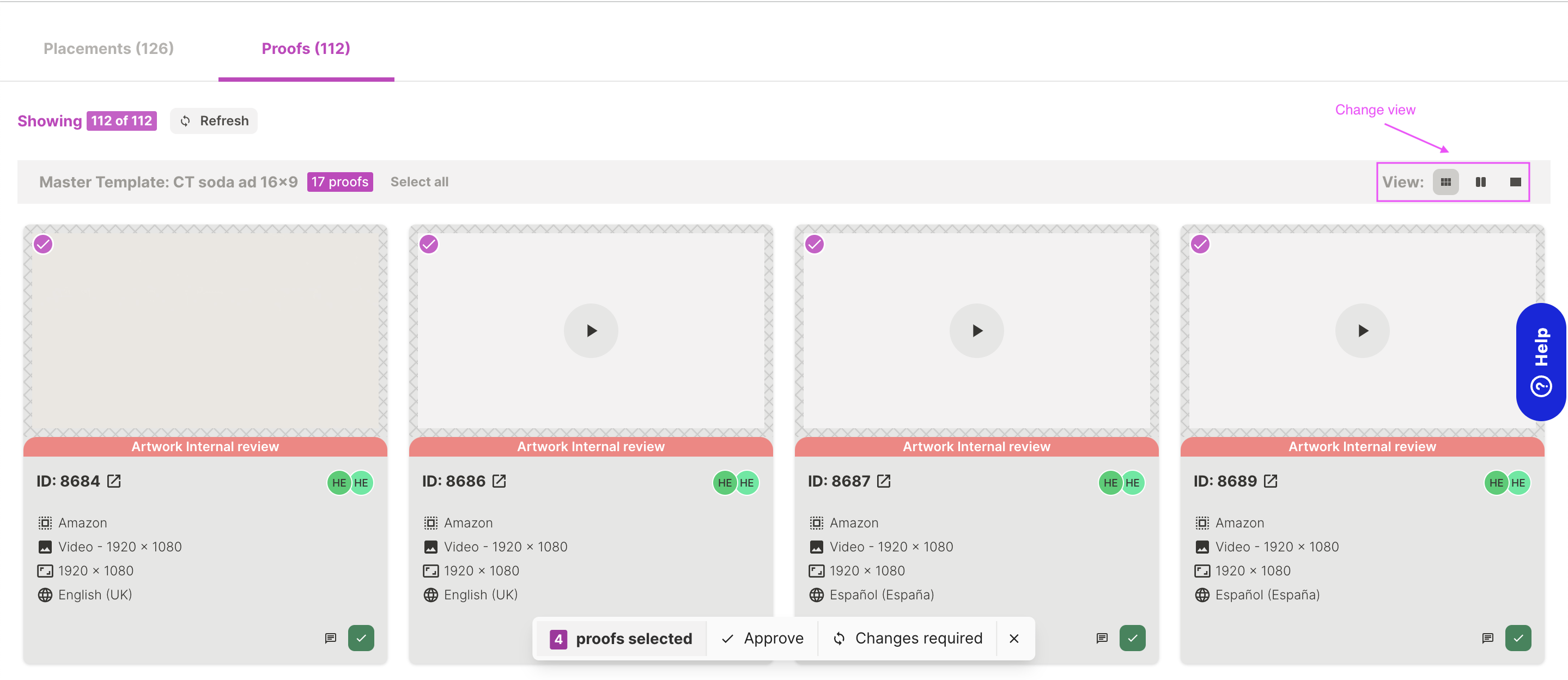Approve the 4 selected proofs
Image resolution: width=1568 pixels, height=680 pixels.
point(762,639)
